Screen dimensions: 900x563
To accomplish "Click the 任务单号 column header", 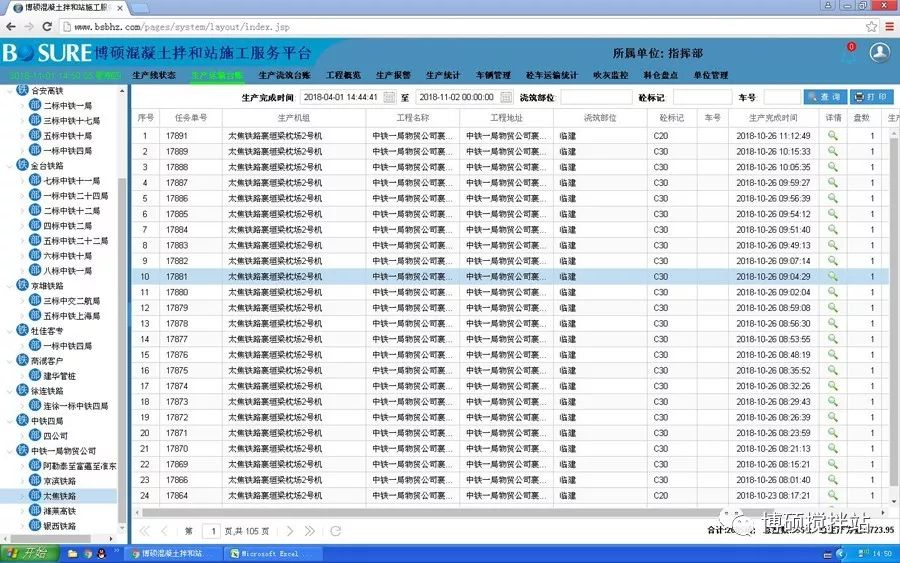I will pos(191,118).
